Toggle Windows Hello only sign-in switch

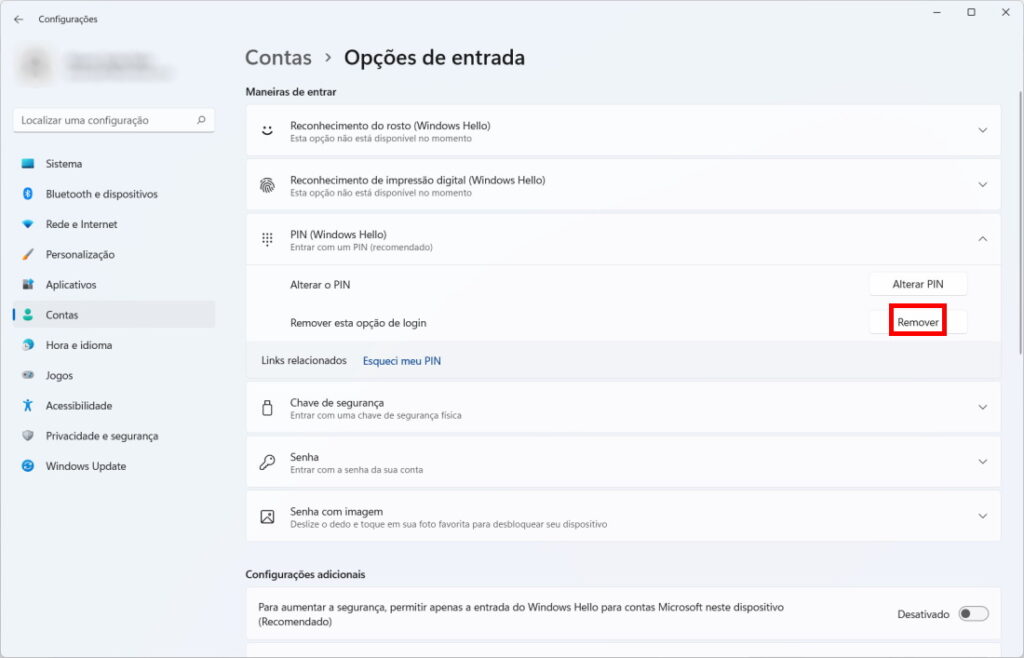(973, 614)
